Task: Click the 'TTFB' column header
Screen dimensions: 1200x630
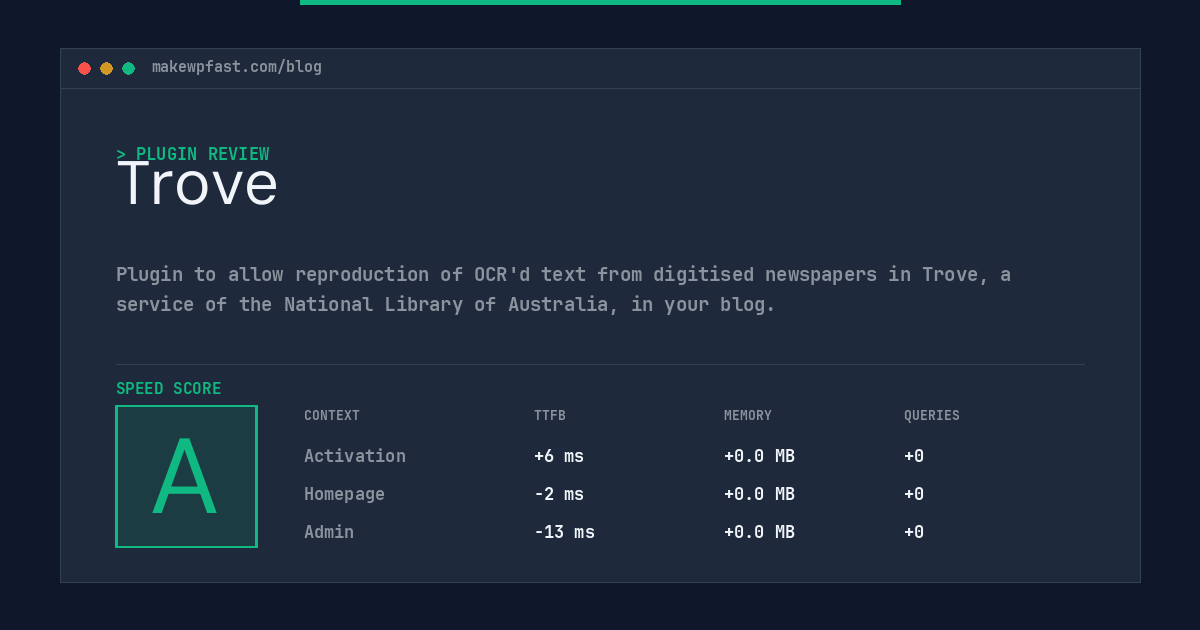Action: click(x=550, y=416)
